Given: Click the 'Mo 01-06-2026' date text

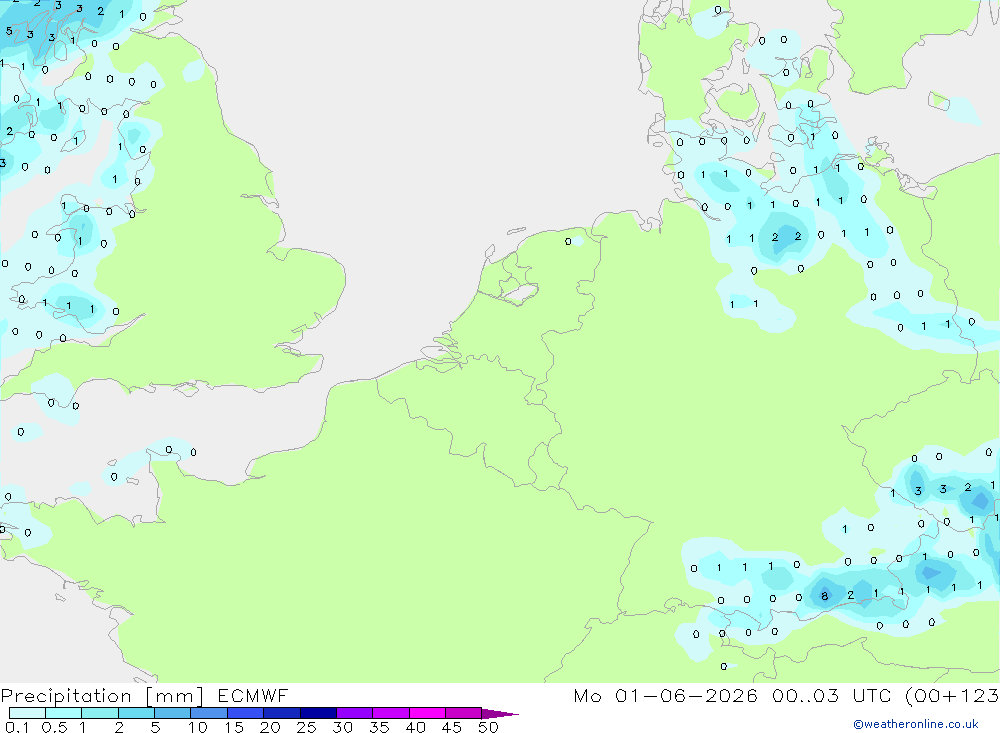Looking at the screenshot, I should (665, 695).
